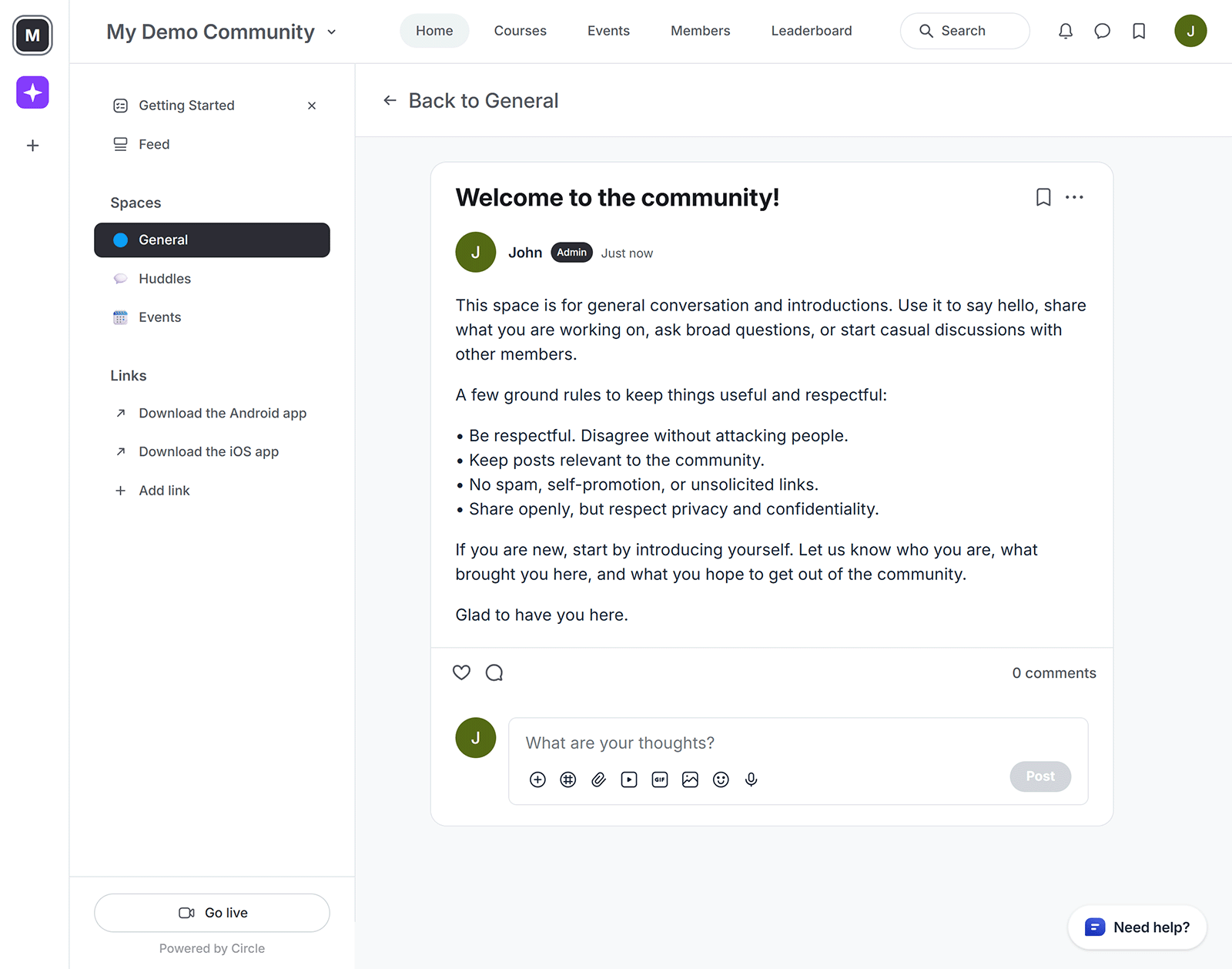Viewport: 1232px width, 969px height.
Task: Click the What are your thoughts field
Action: 693,743
